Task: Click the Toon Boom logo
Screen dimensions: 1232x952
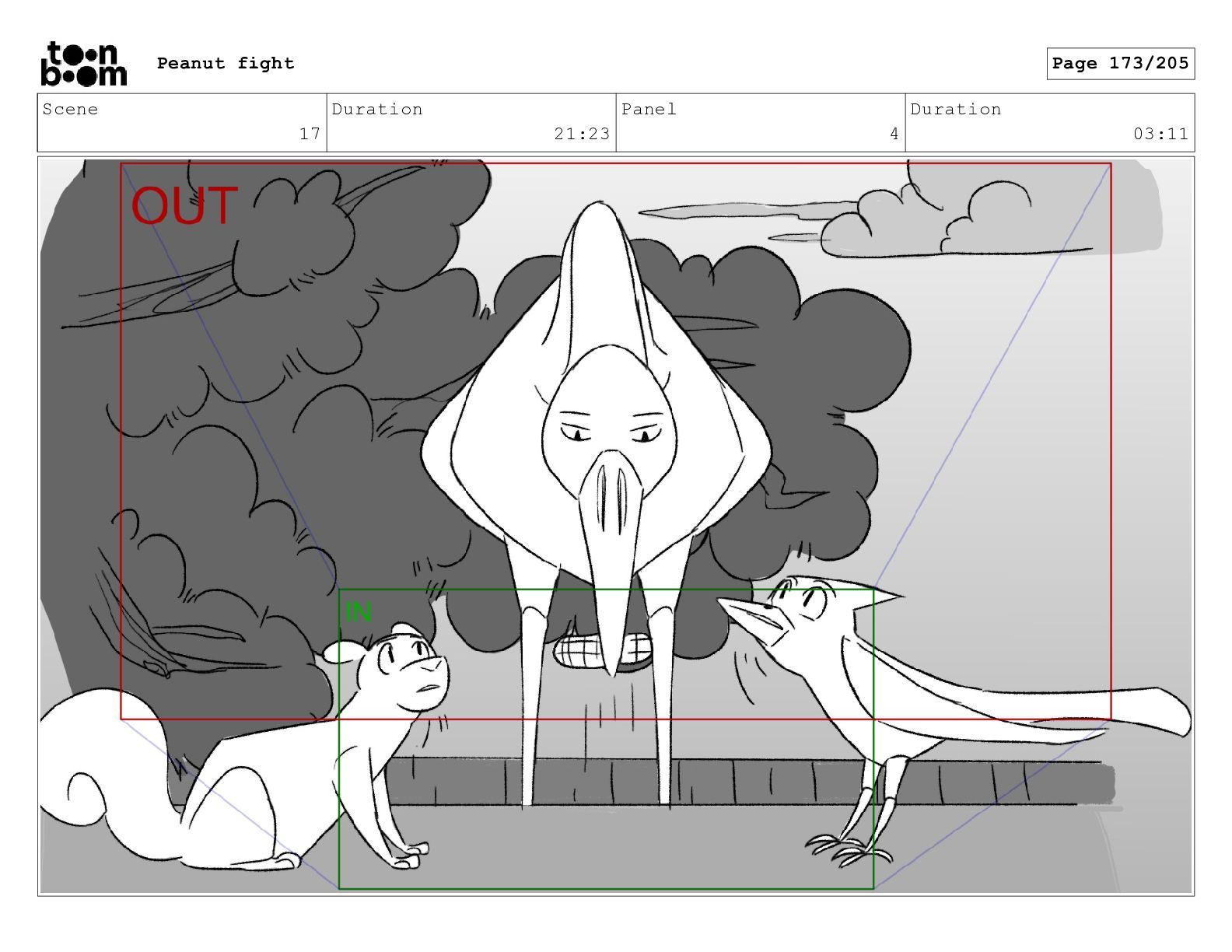Action: (83, 64)
